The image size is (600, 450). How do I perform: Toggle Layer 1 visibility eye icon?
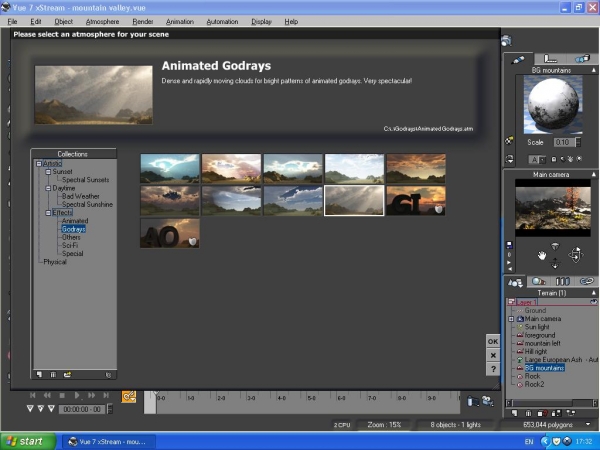(x=593, y=302)
